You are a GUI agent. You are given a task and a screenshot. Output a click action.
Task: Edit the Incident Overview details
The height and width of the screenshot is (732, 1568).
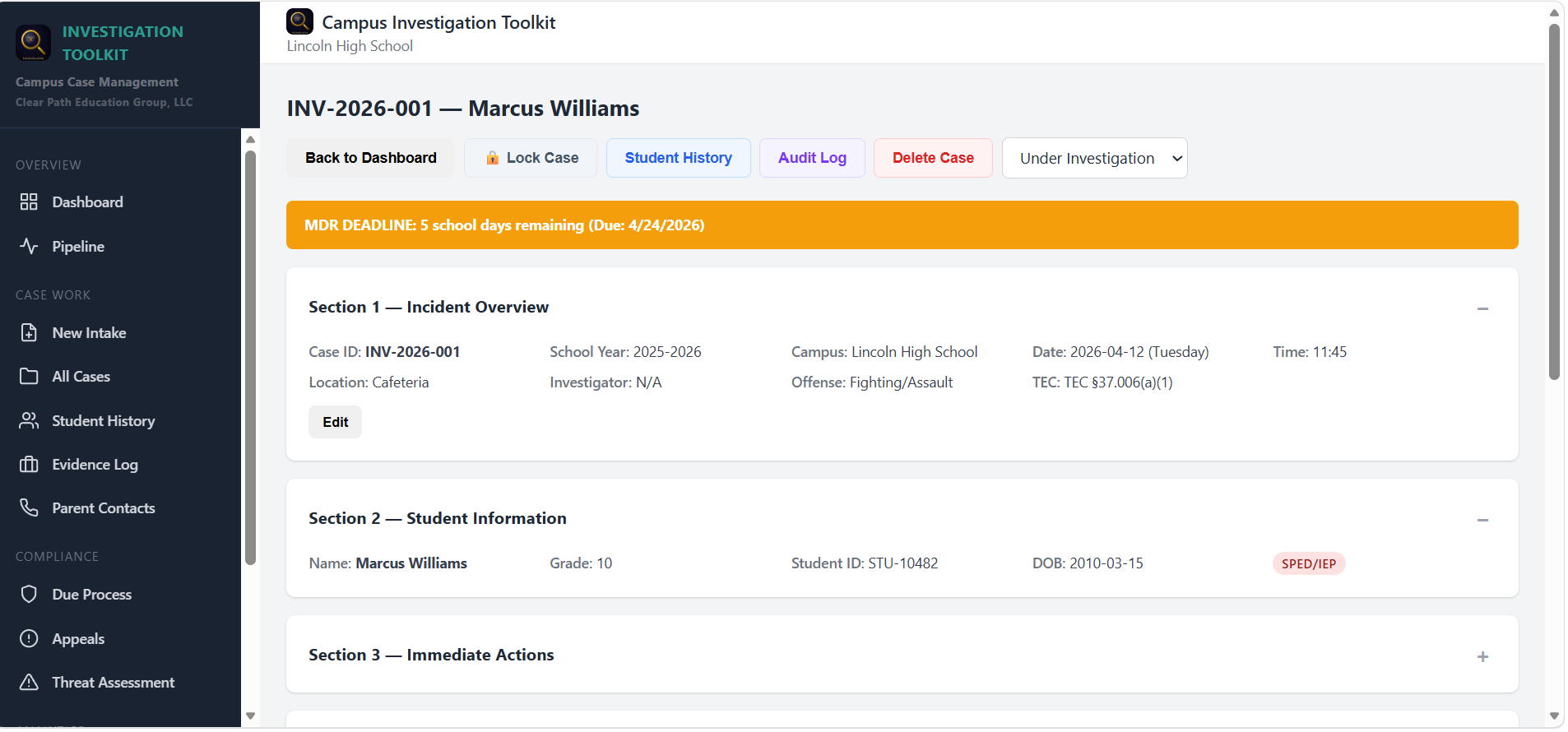tap(335, 422)
